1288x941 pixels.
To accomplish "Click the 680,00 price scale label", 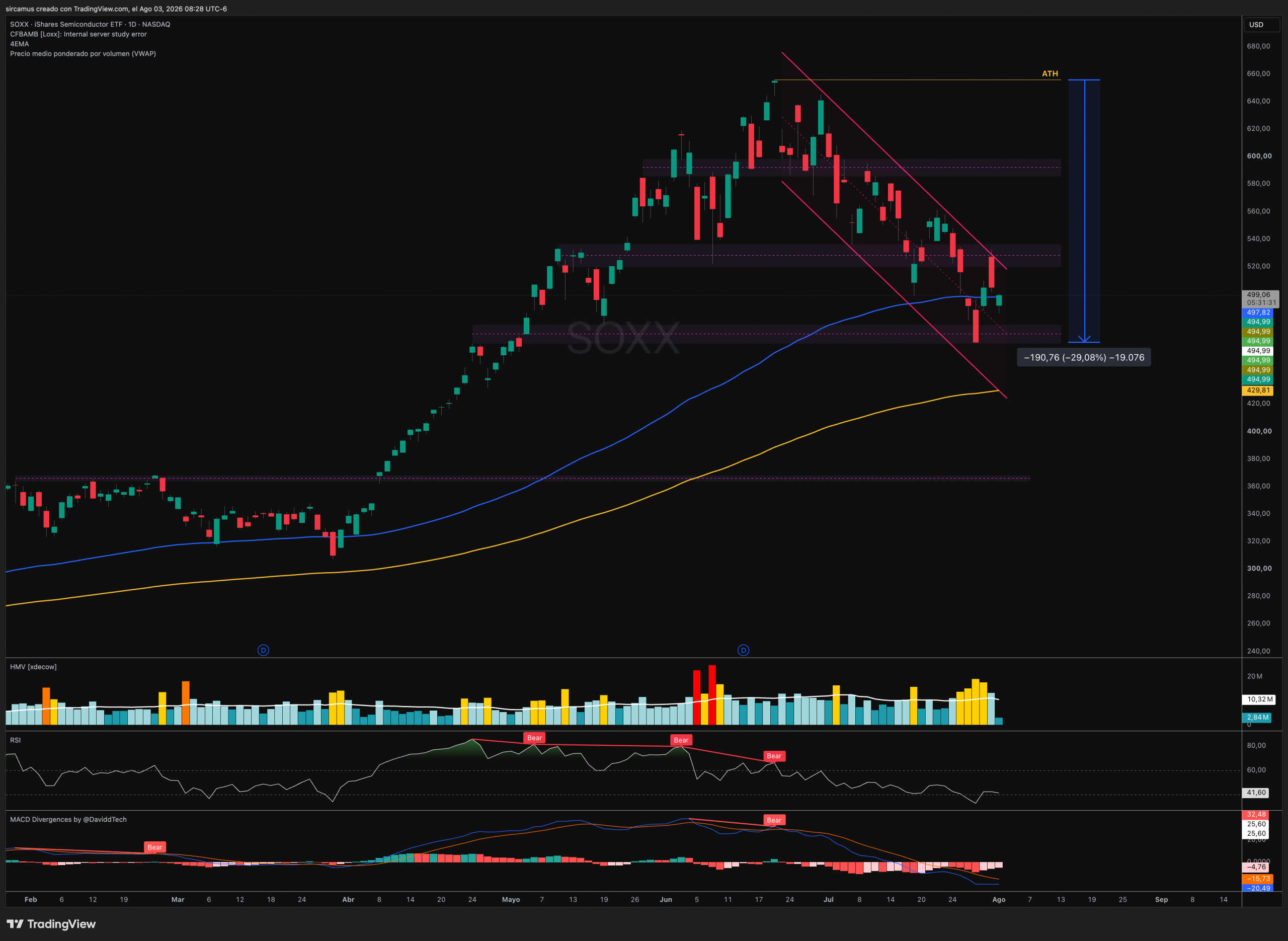I will 1258,46.
